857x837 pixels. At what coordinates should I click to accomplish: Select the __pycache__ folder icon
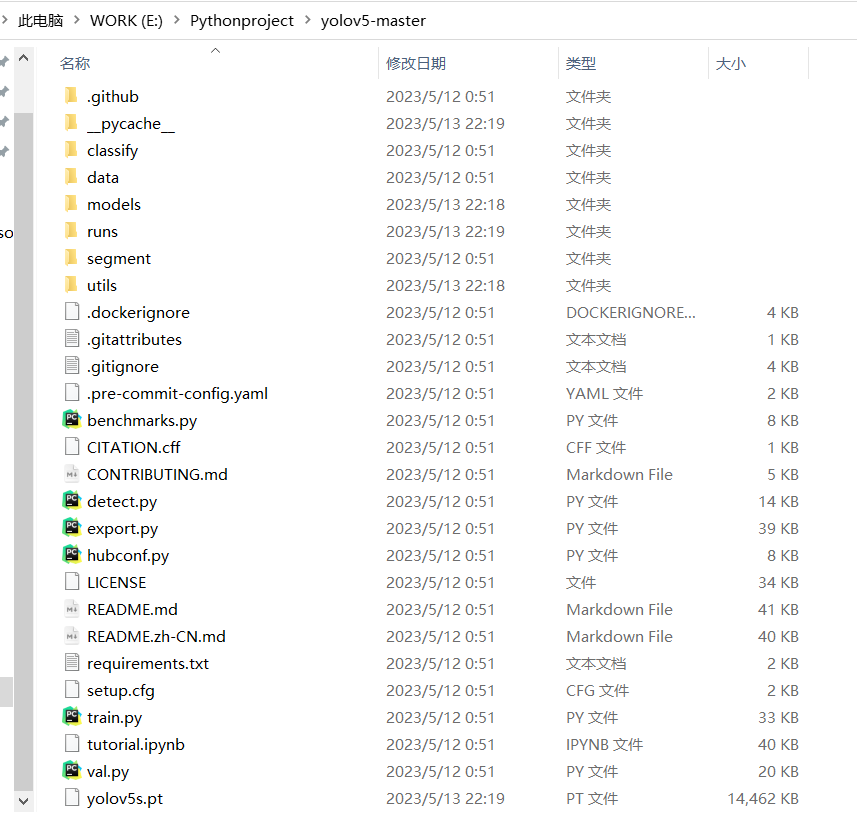[x=72, y=122]
